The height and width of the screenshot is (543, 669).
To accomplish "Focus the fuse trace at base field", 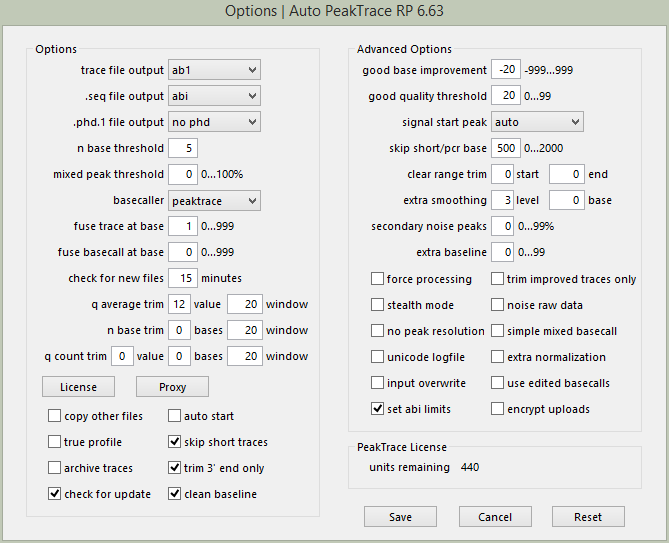I will 183,226.
